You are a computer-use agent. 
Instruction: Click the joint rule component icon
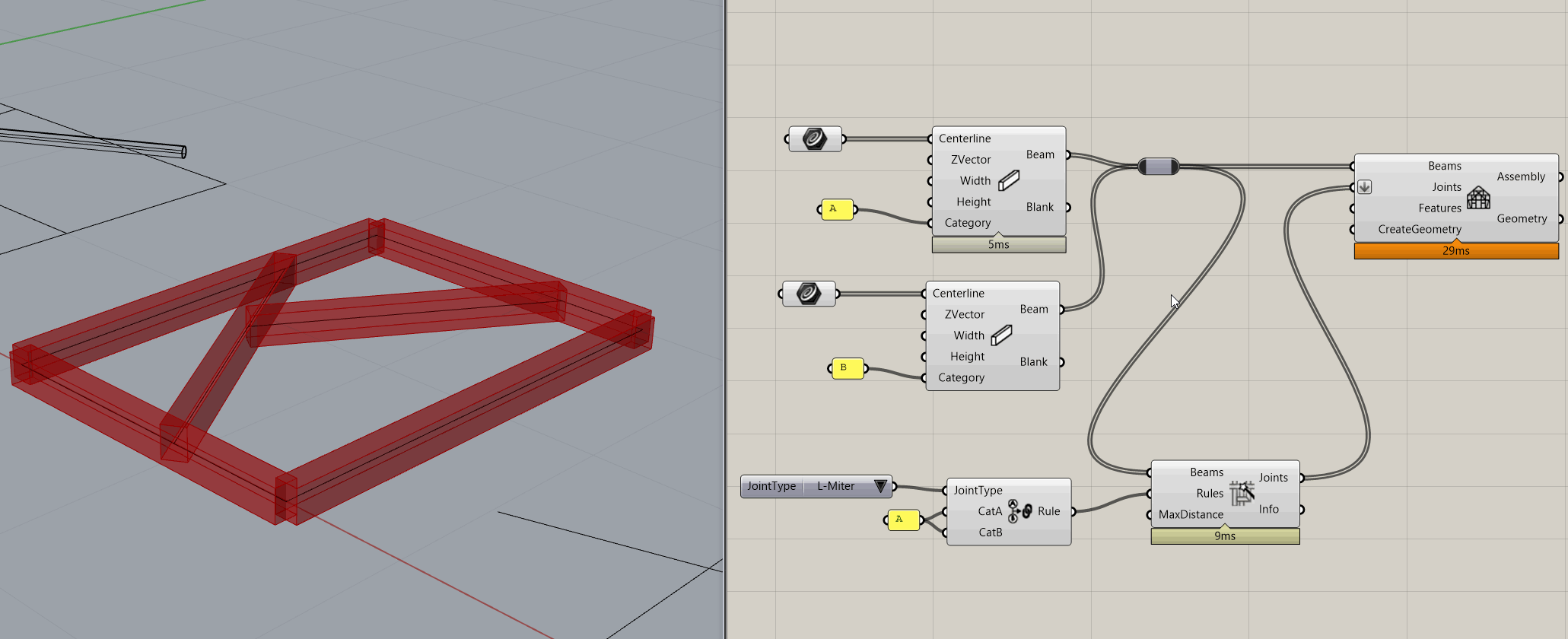(x=1019, y=511)
